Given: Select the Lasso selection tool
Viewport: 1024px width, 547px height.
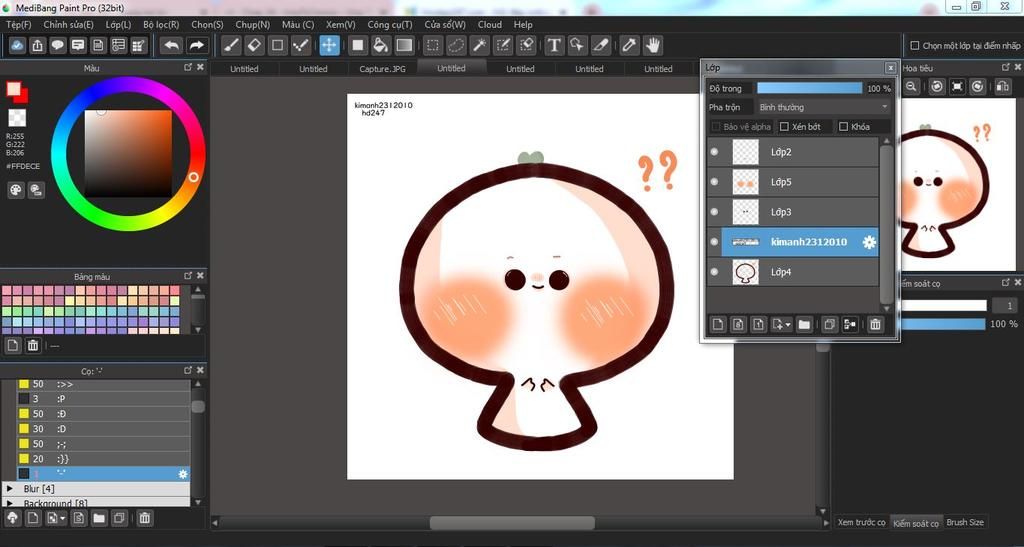Looking at the screenshot, I should 456,45.
